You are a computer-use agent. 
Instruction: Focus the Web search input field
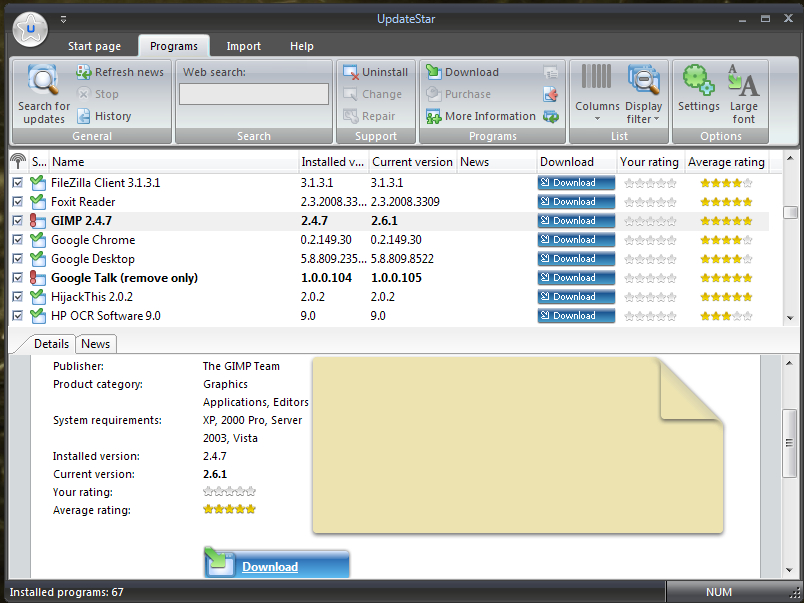[x=254, y=94]
